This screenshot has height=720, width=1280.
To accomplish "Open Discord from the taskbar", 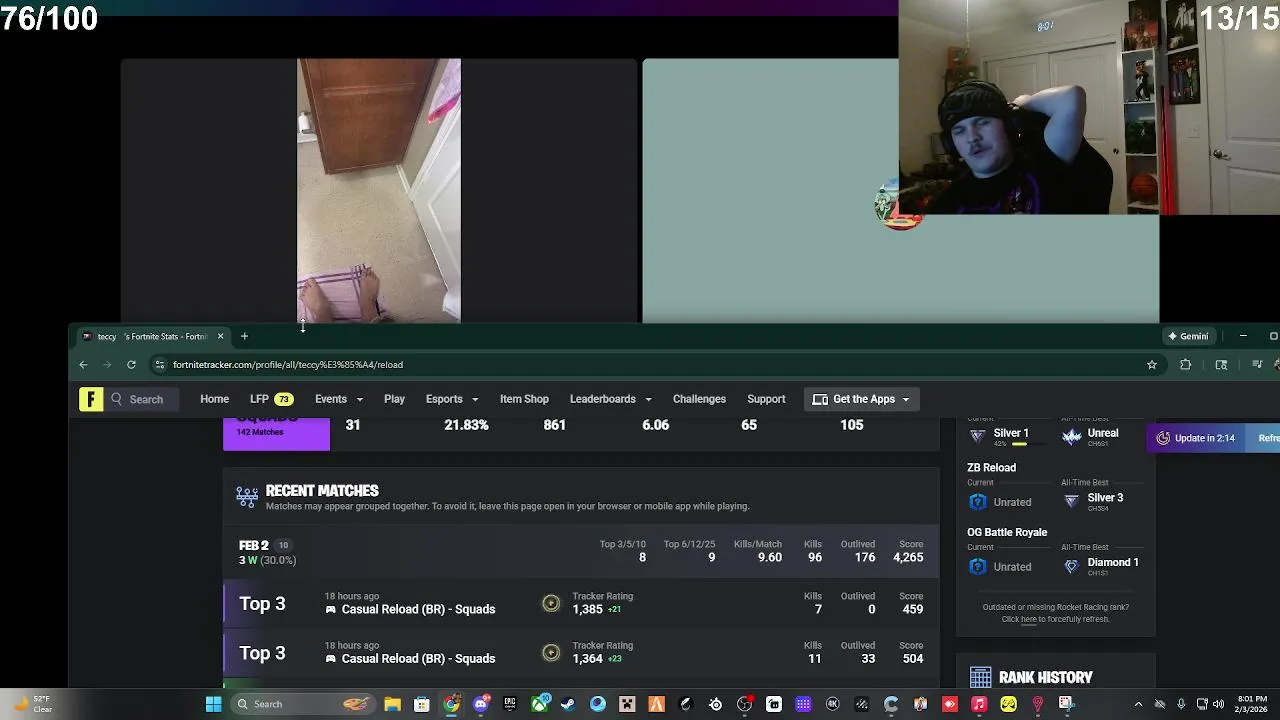I will (481, 704).
